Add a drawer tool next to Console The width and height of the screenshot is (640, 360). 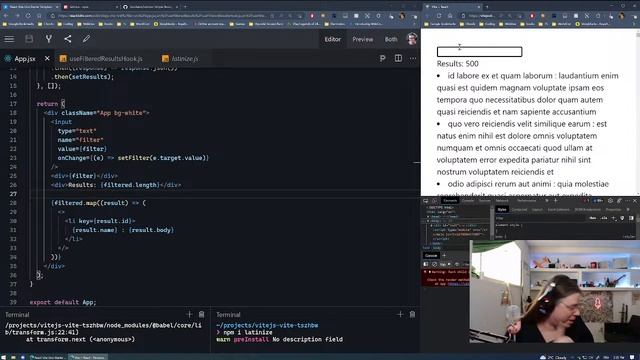coord(444,256)
